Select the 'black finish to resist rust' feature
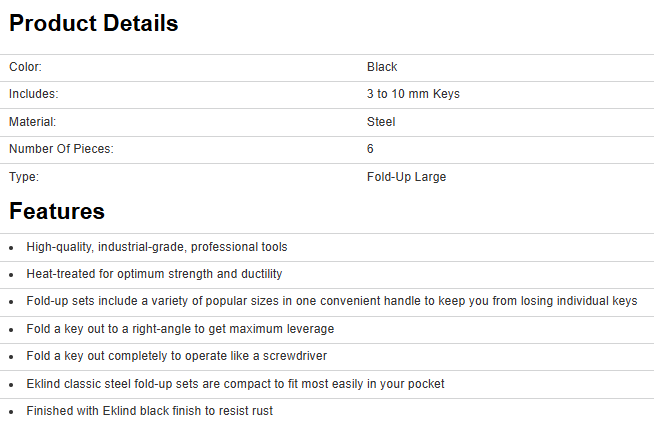 (x=149, y=410)
